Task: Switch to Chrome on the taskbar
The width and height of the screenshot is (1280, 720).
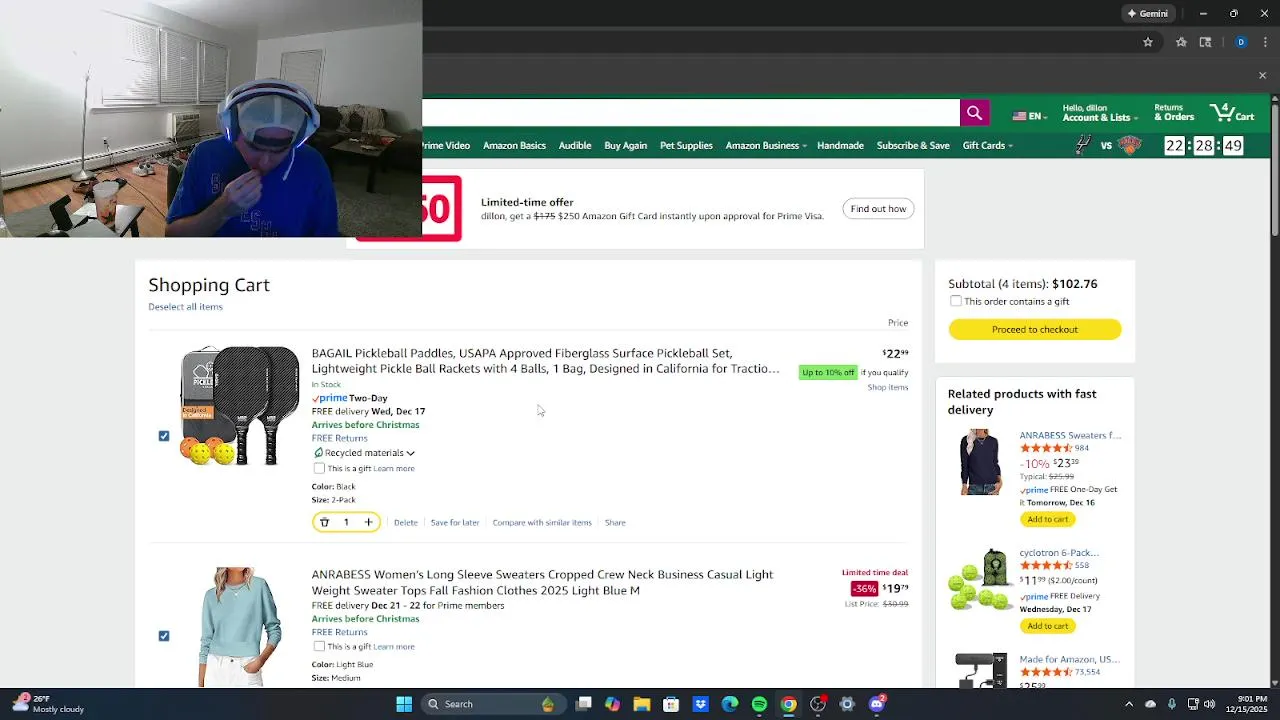Action: coord(788,704)
